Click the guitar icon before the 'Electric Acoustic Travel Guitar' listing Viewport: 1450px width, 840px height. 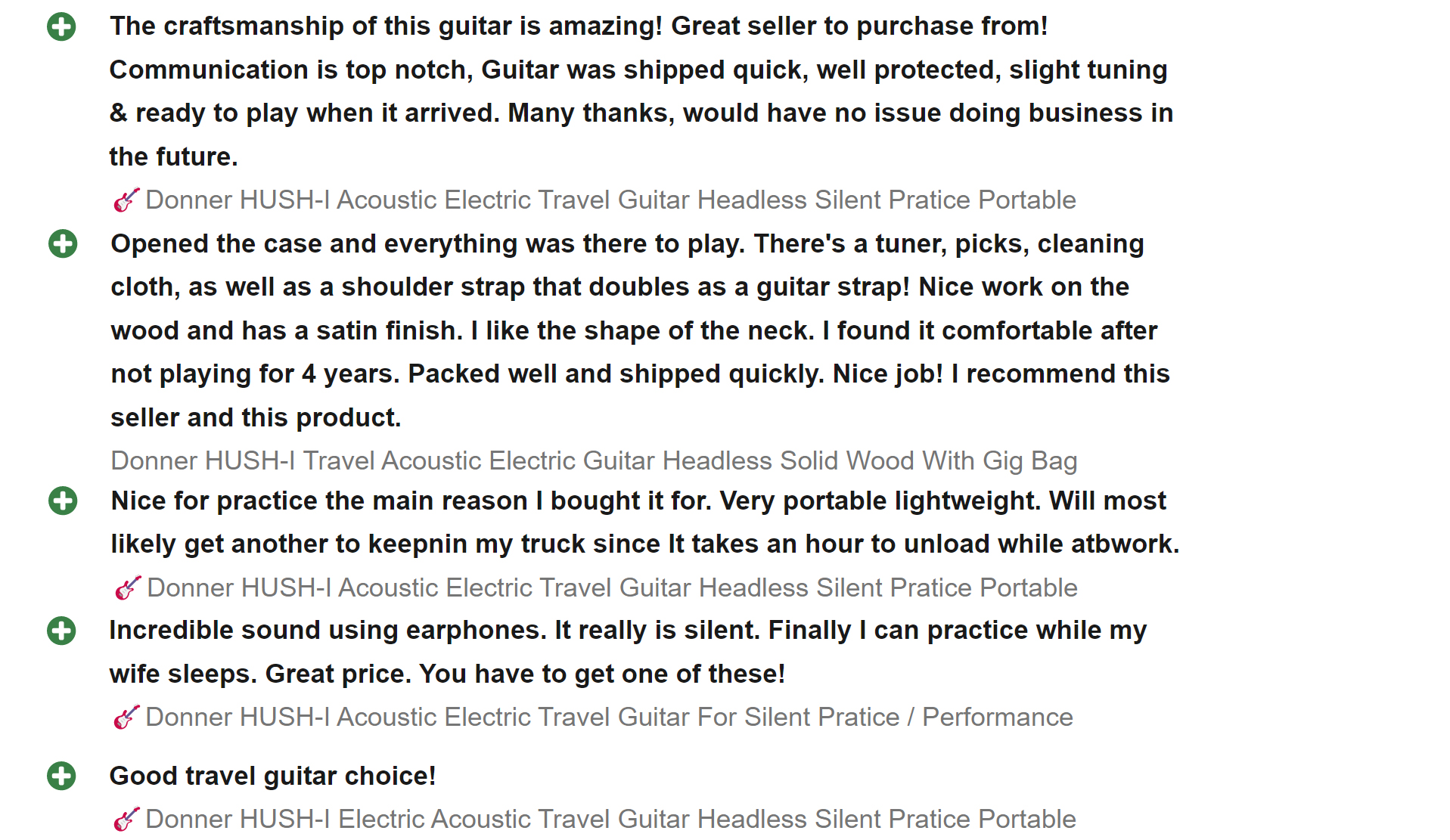(x=126, y=820)
